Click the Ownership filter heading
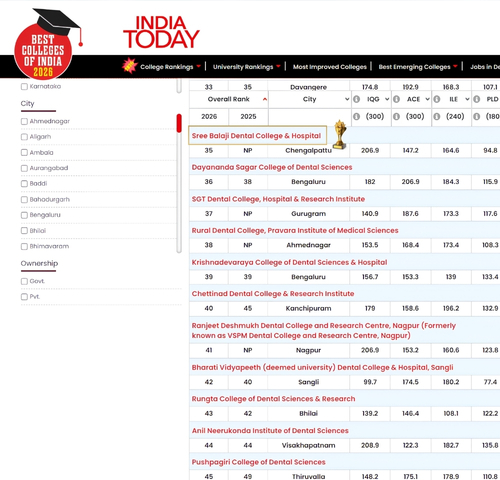Image resolution: width=500 pixels, height=480 pixels. 39,263
